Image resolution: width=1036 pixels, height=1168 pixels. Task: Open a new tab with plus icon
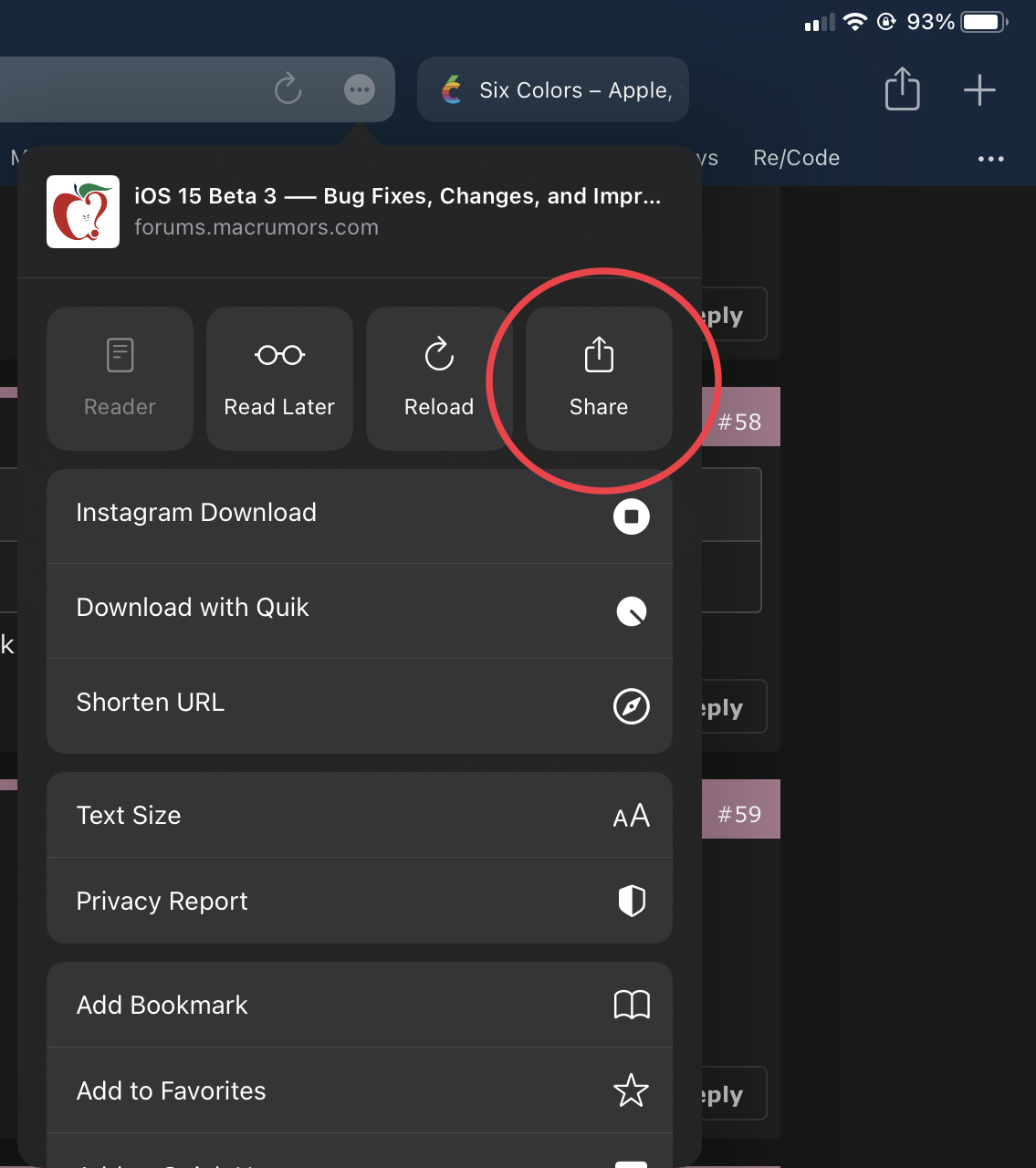979,89
